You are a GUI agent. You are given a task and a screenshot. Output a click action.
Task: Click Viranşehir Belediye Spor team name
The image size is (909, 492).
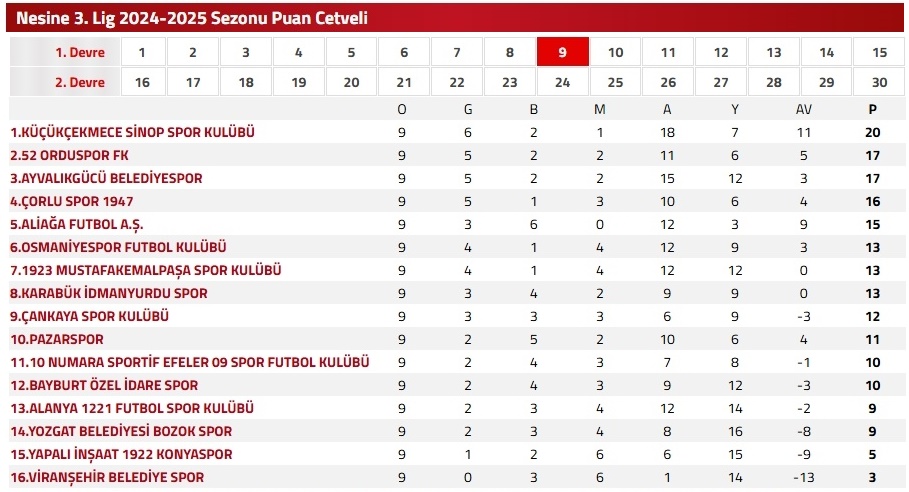coord(107,477)
